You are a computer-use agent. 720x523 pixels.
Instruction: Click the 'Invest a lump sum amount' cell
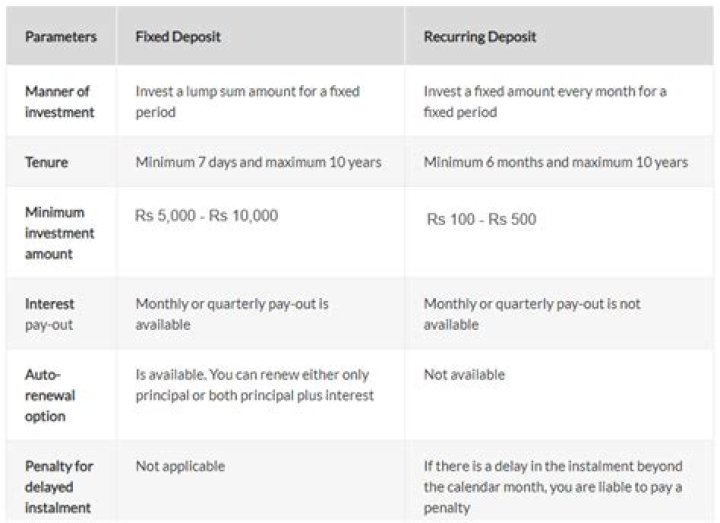[x=247, y=102]
